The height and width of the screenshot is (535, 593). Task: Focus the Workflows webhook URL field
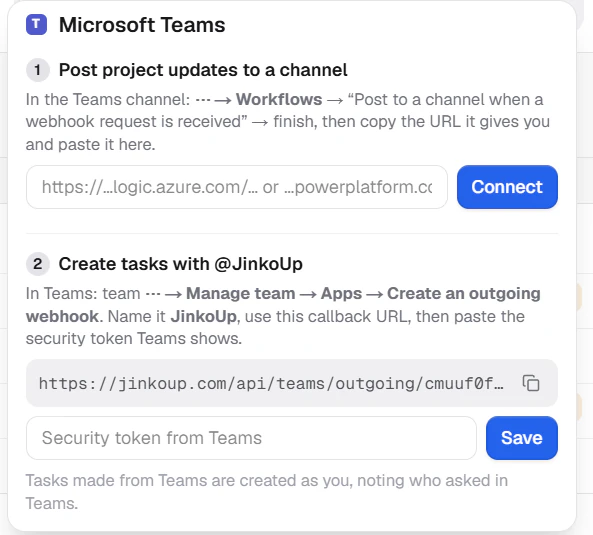tap(237, 187)
